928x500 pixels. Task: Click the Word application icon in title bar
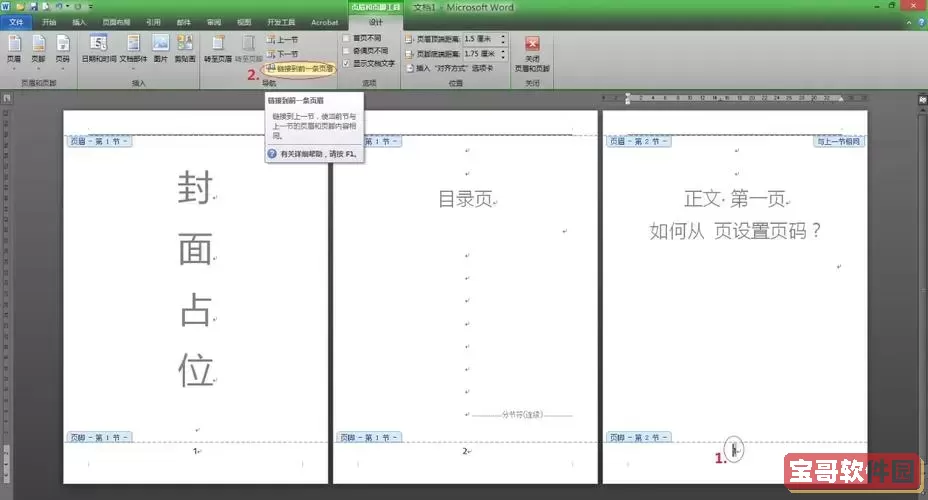coord(6,7)
